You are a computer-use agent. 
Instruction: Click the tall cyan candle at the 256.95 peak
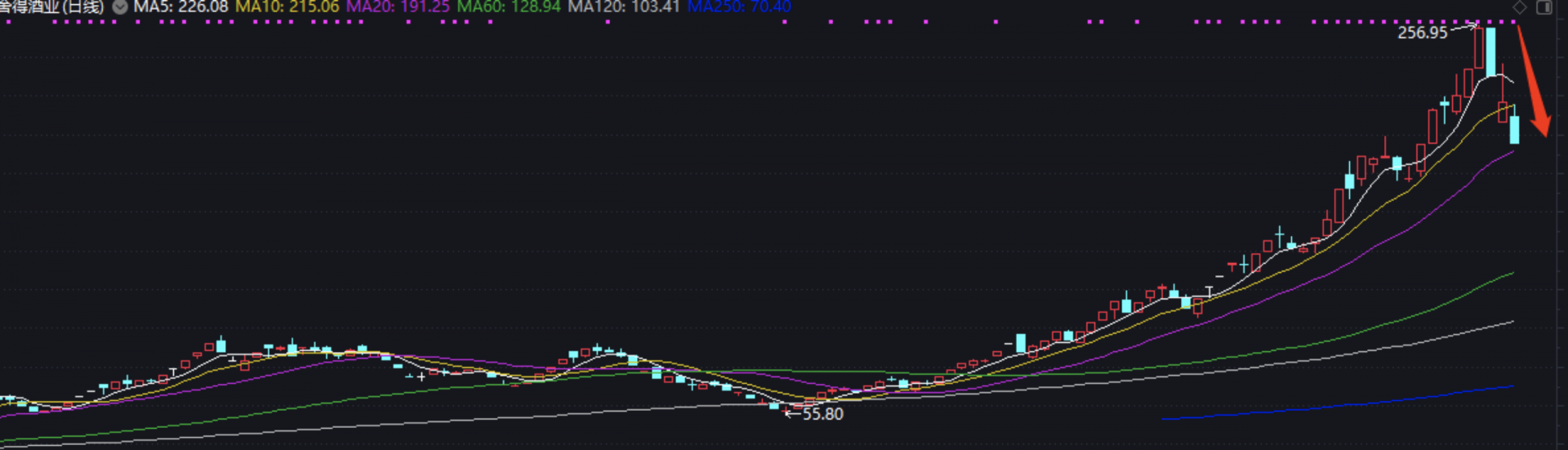click(1491, 51)
